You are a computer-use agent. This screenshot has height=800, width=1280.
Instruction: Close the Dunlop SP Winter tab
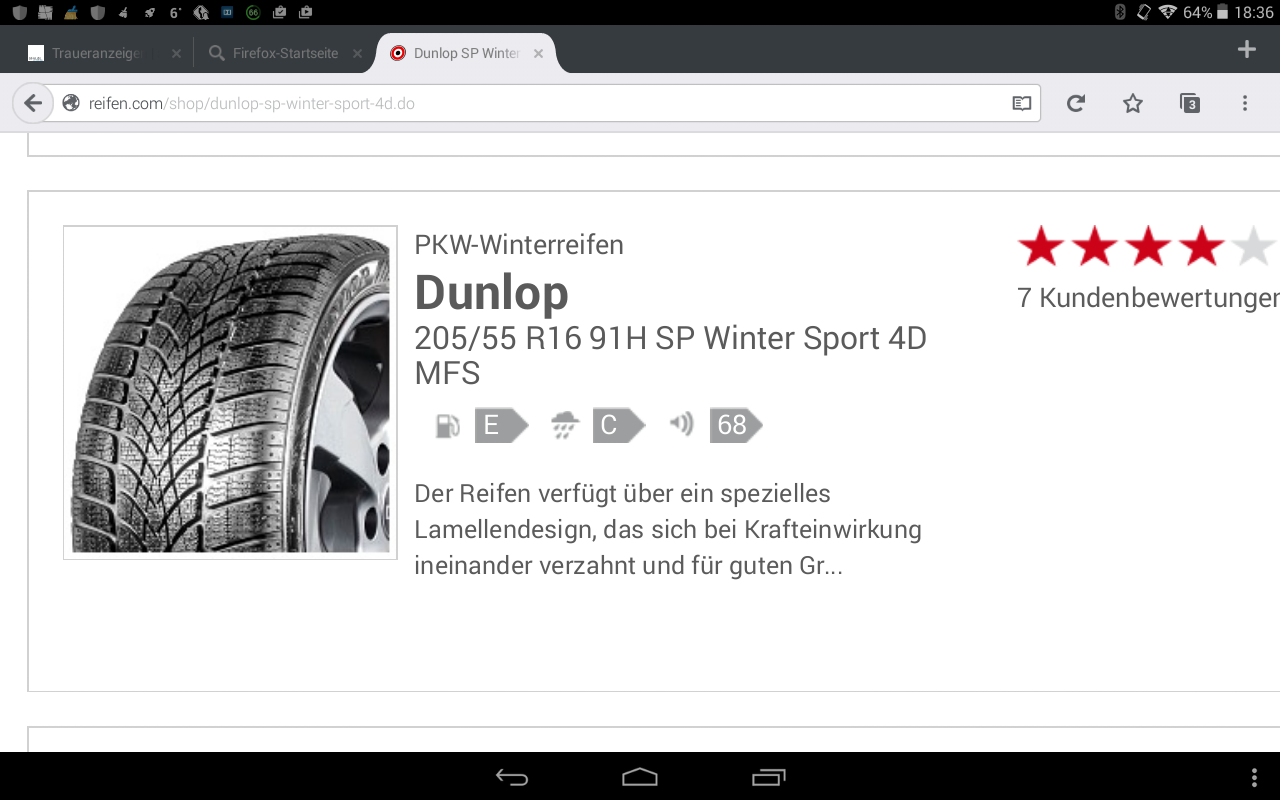tap(538, 54)
